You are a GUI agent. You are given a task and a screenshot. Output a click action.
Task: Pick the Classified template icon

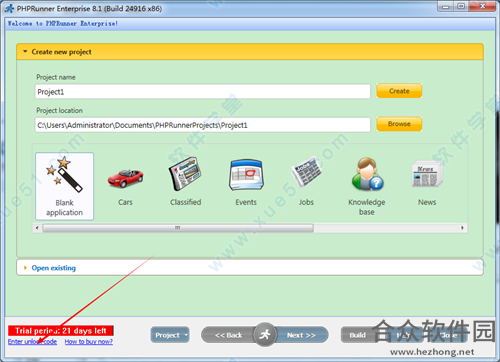pyautogui.click(x=185, y=174)
